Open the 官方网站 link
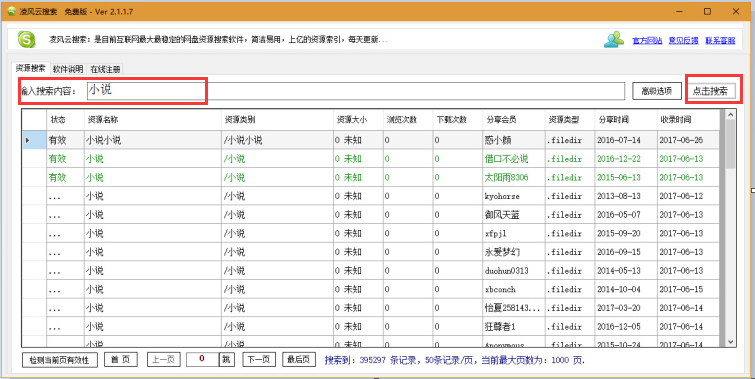The width and height of the screenshot is (755, 379). pos(647,40)
